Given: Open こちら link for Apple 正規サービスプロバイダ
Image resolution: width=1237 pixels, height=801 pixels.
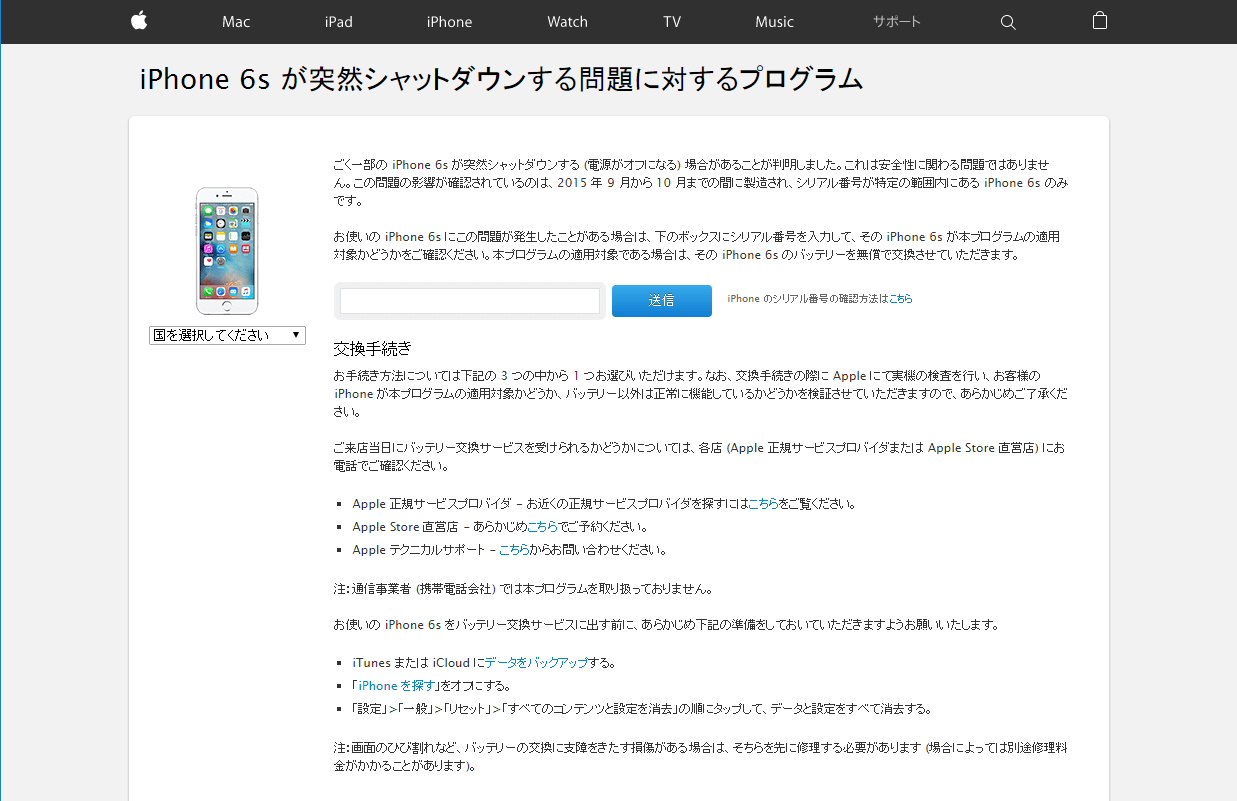Looking at the screenshot, I should coord(763,504).
